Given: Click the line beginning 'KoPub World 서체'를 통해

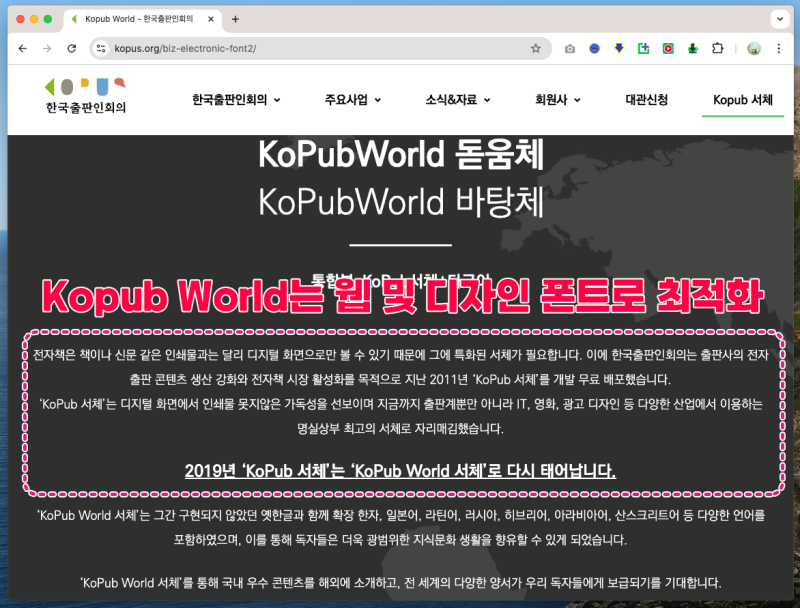Looking at the screenshot, I should 401,582.
